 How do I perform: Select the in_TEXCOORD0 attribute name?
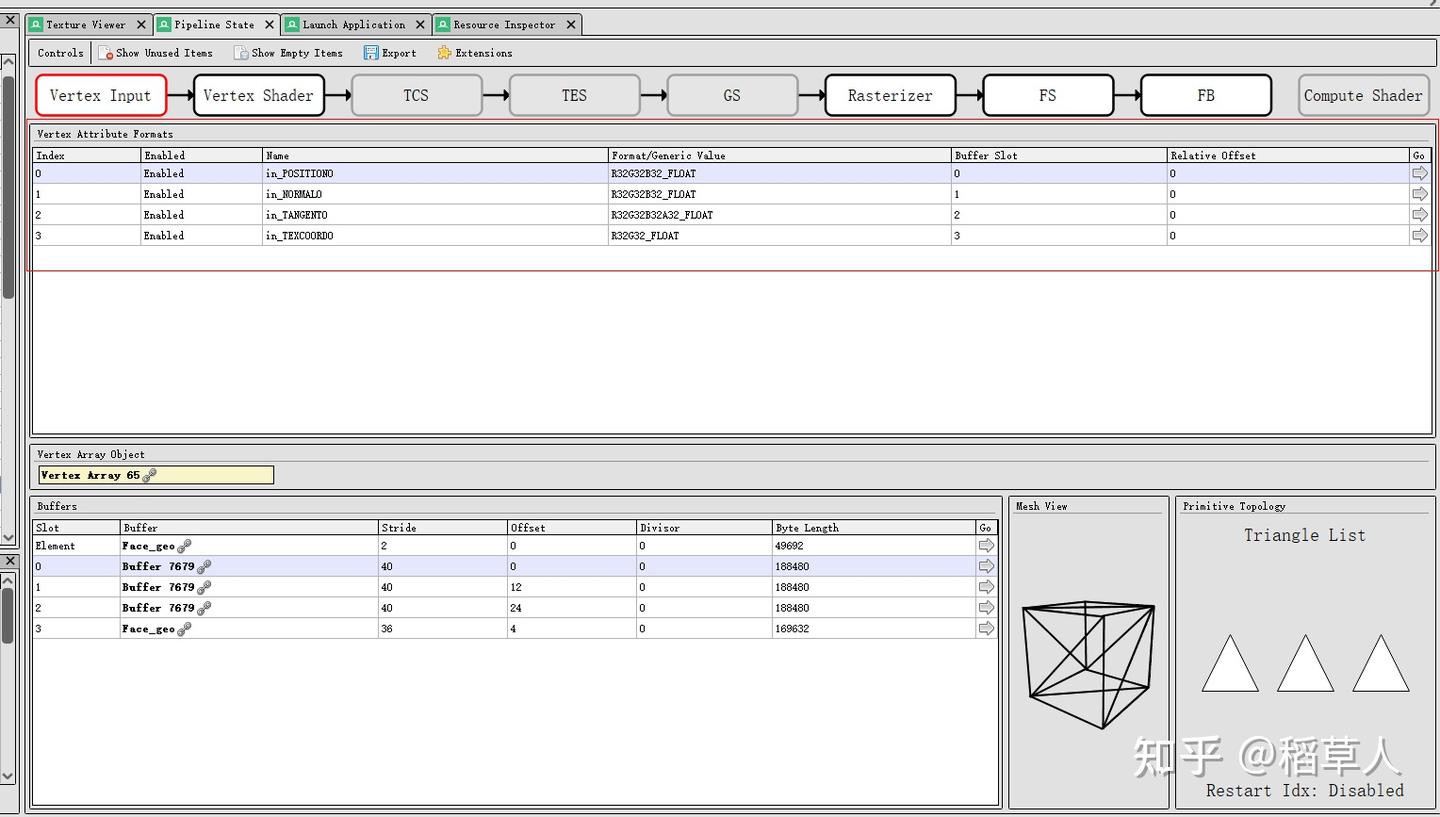click(x=299, y=236)
